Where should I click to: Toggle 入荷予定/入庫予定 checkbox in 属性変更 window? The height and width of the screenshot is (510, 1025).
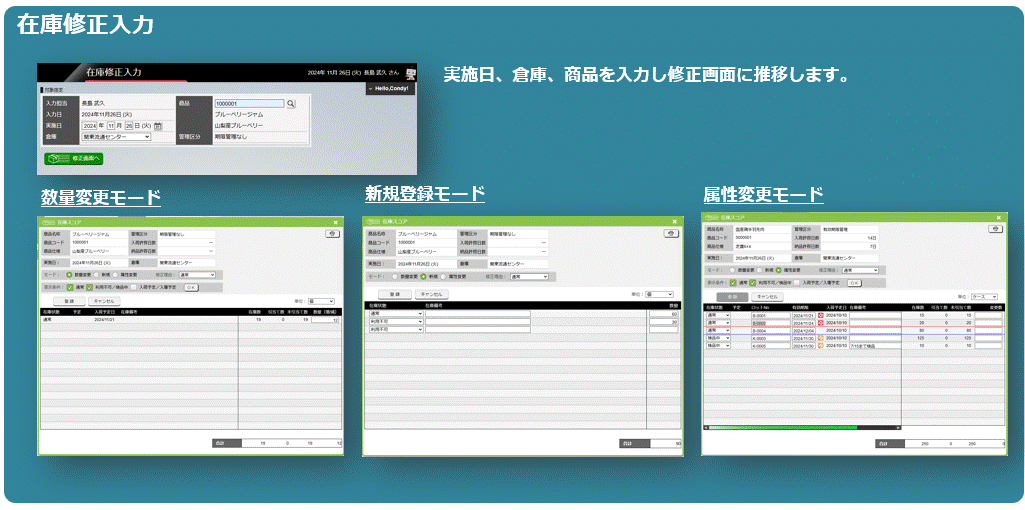797,282
